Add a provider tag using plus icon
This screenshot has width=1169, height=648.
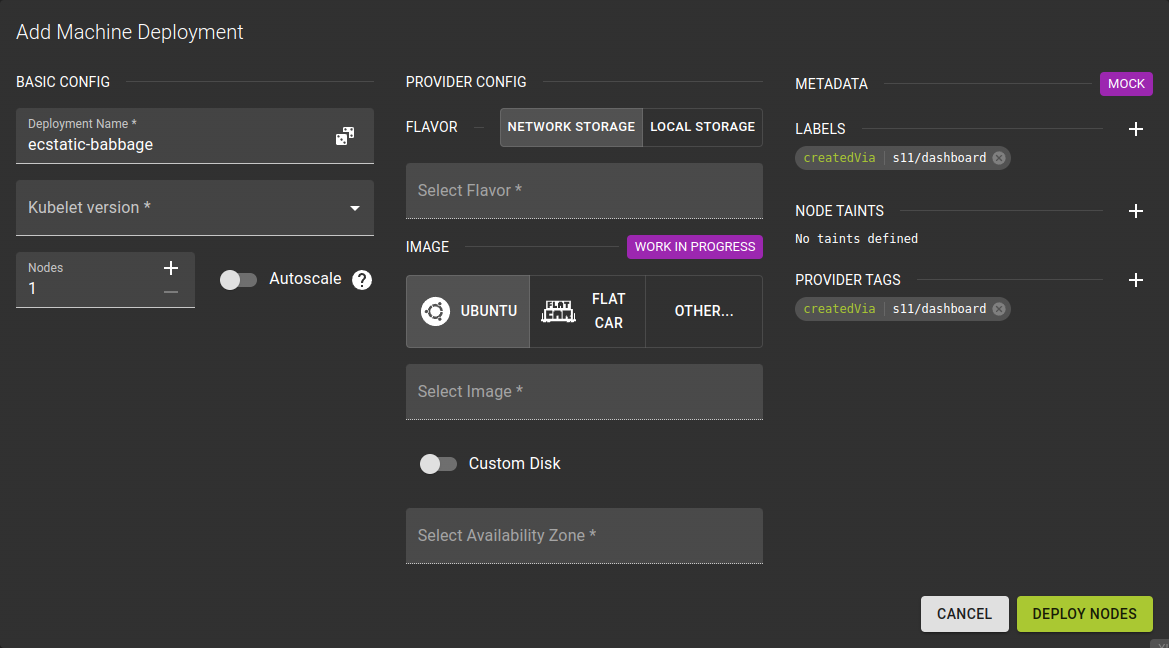coord(1136,280)
